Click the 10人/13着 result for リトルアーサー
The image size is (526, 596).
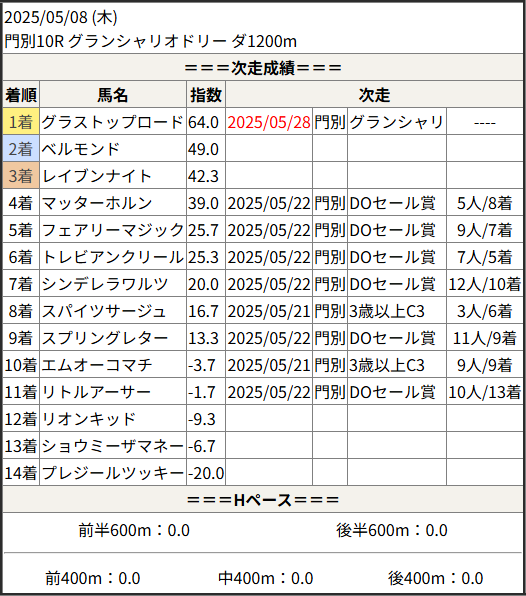(485, 392)
